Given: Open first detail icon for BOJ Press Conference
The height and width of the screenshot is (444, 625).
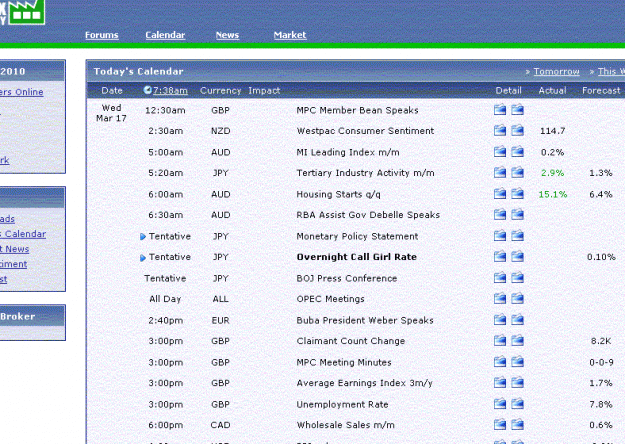Looking at the screenshot, I should pos(500,277).
